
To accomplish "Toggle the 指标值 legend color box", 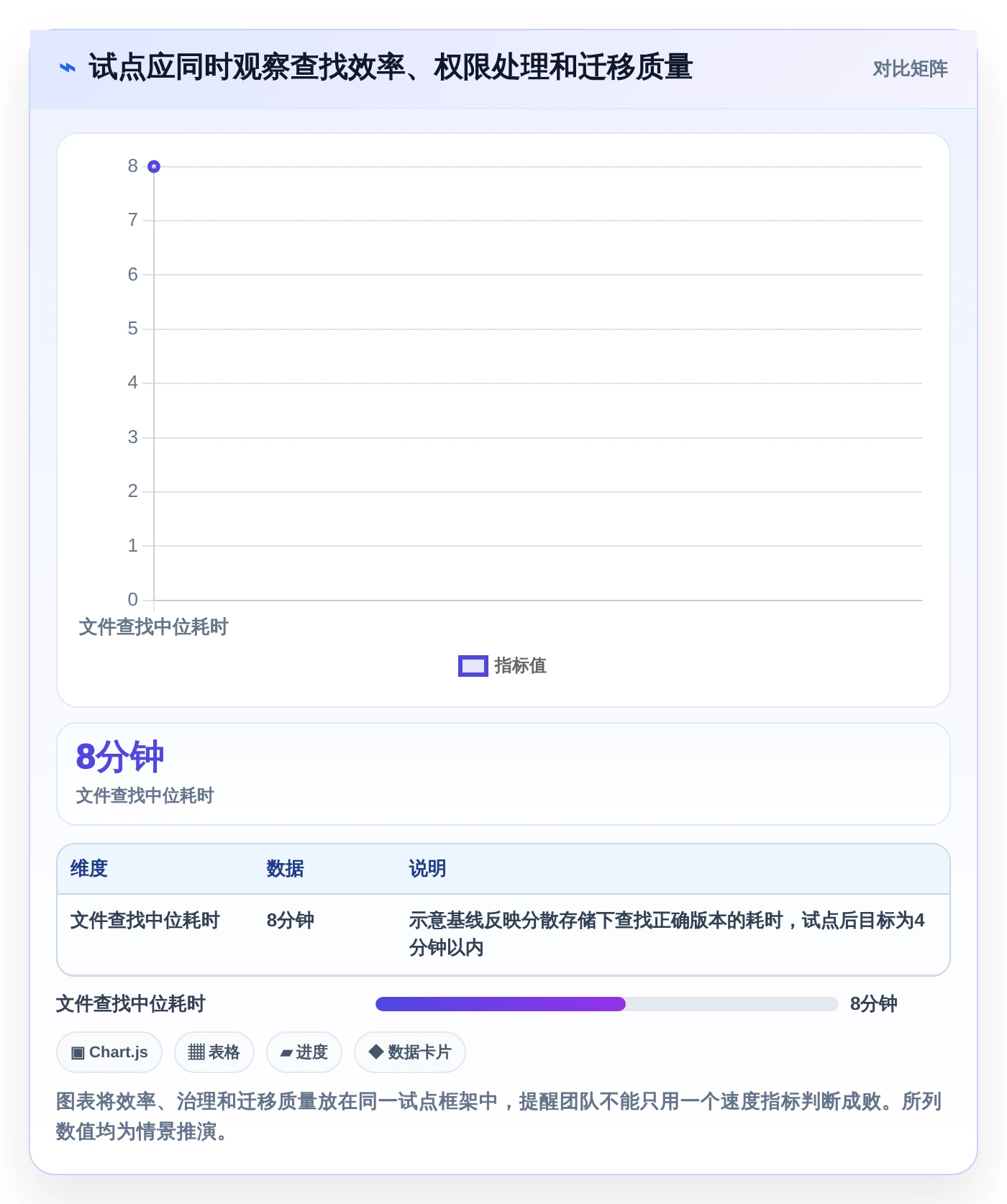I will 473,666.
